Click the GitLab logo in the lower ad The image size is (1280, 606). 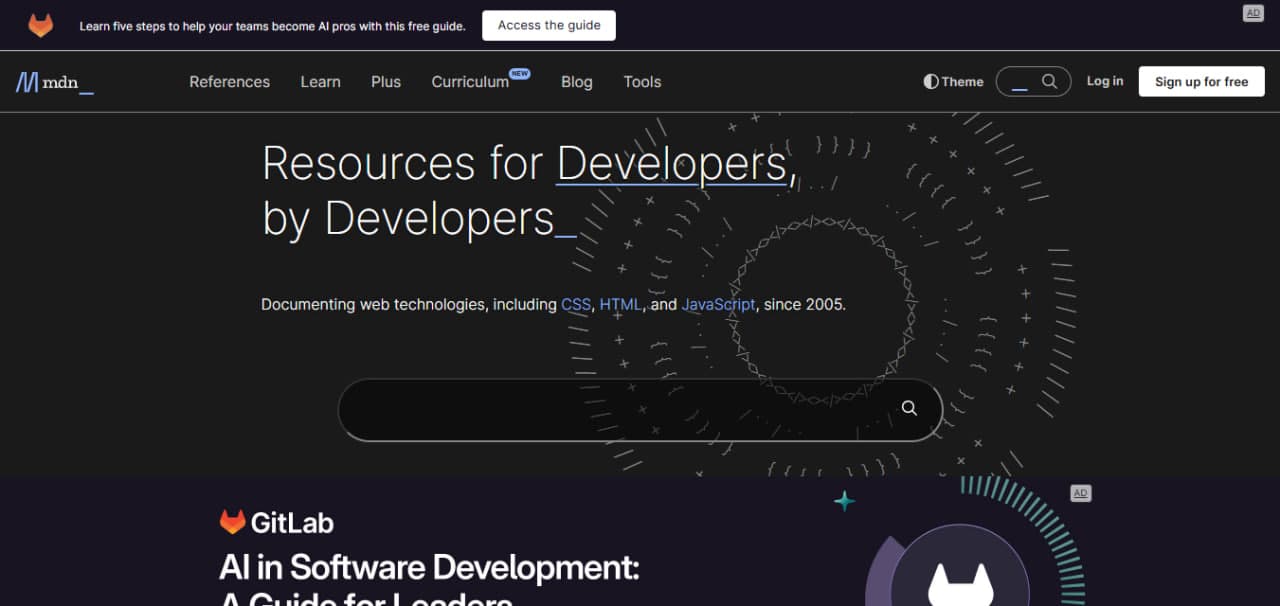277,522
